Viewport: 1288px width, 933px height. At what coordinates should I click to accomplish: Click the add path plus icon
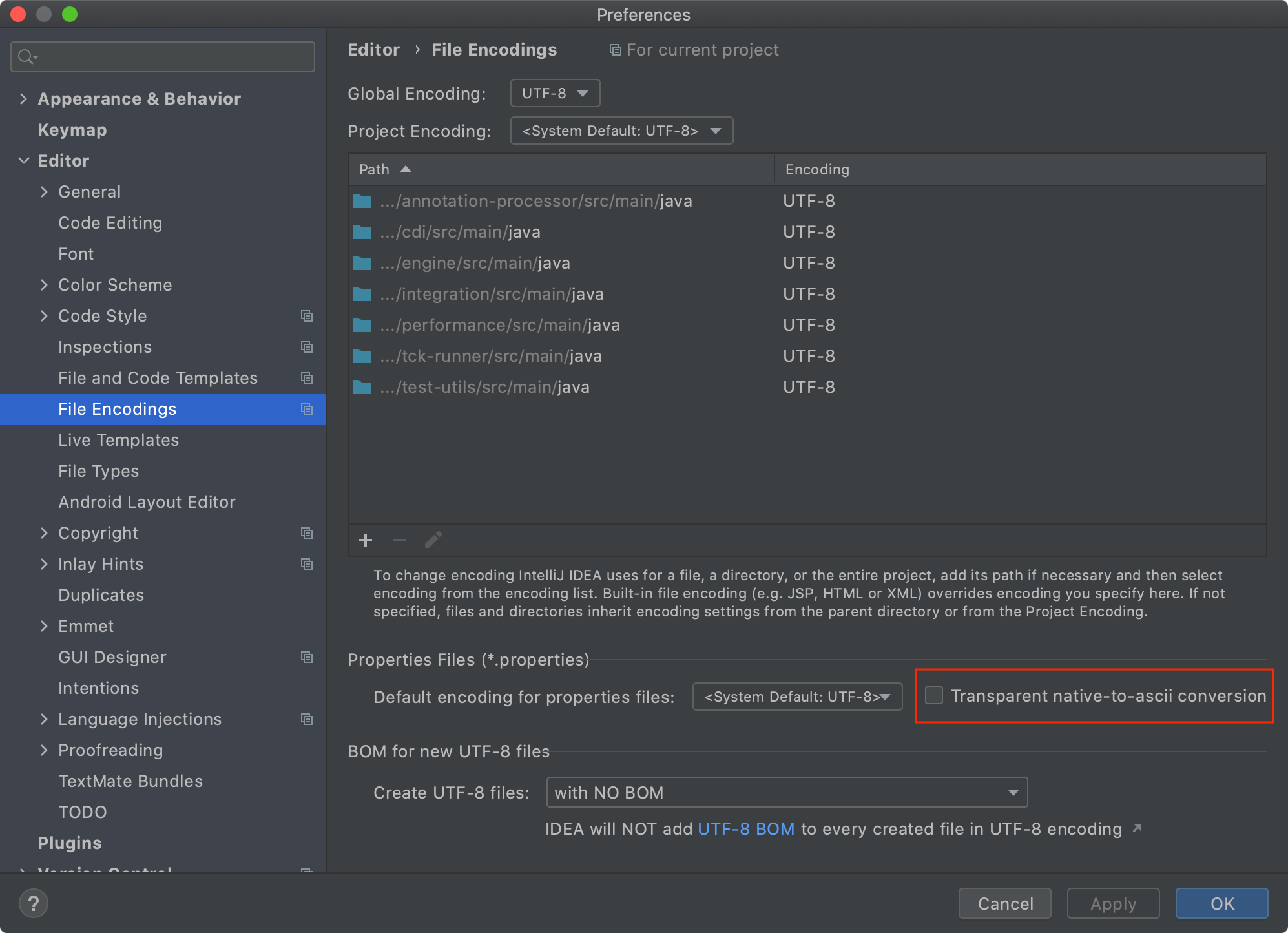coord(366,540)
